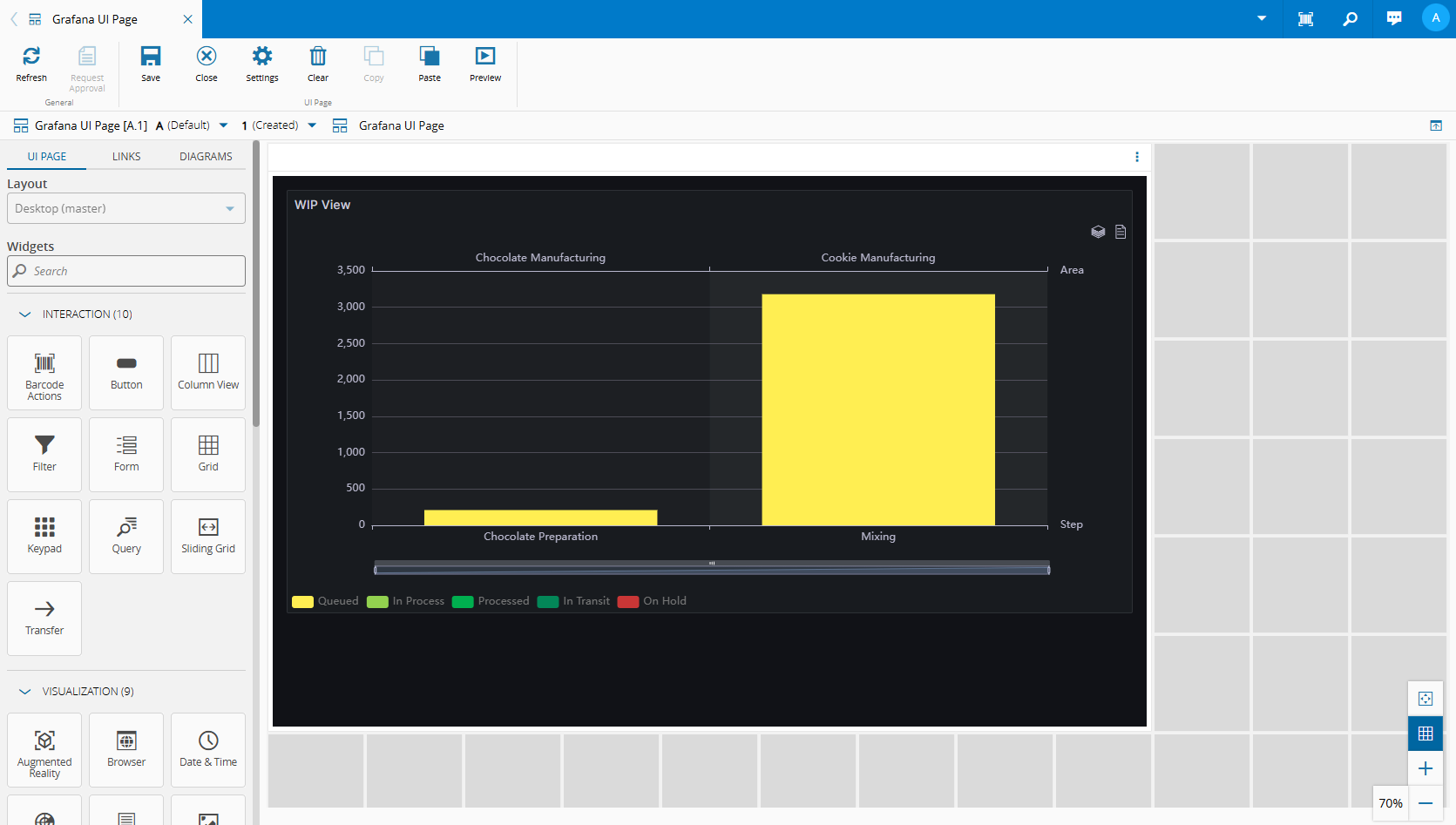Open the DIAGRAMS tab
This screenshot has height=825, width=1456.
[x=206, y=157]
